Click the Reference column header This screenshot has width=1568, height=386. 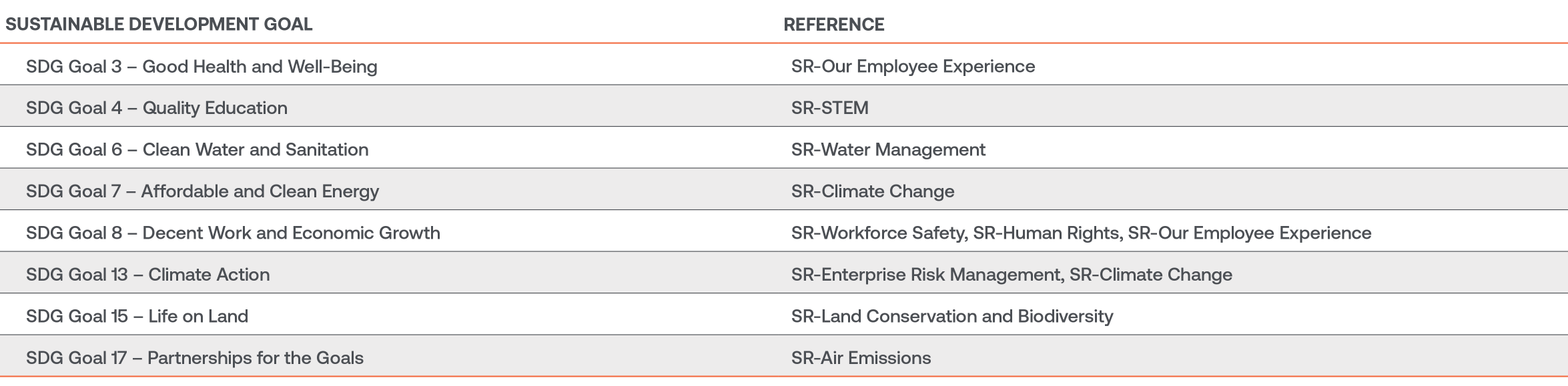833,25
